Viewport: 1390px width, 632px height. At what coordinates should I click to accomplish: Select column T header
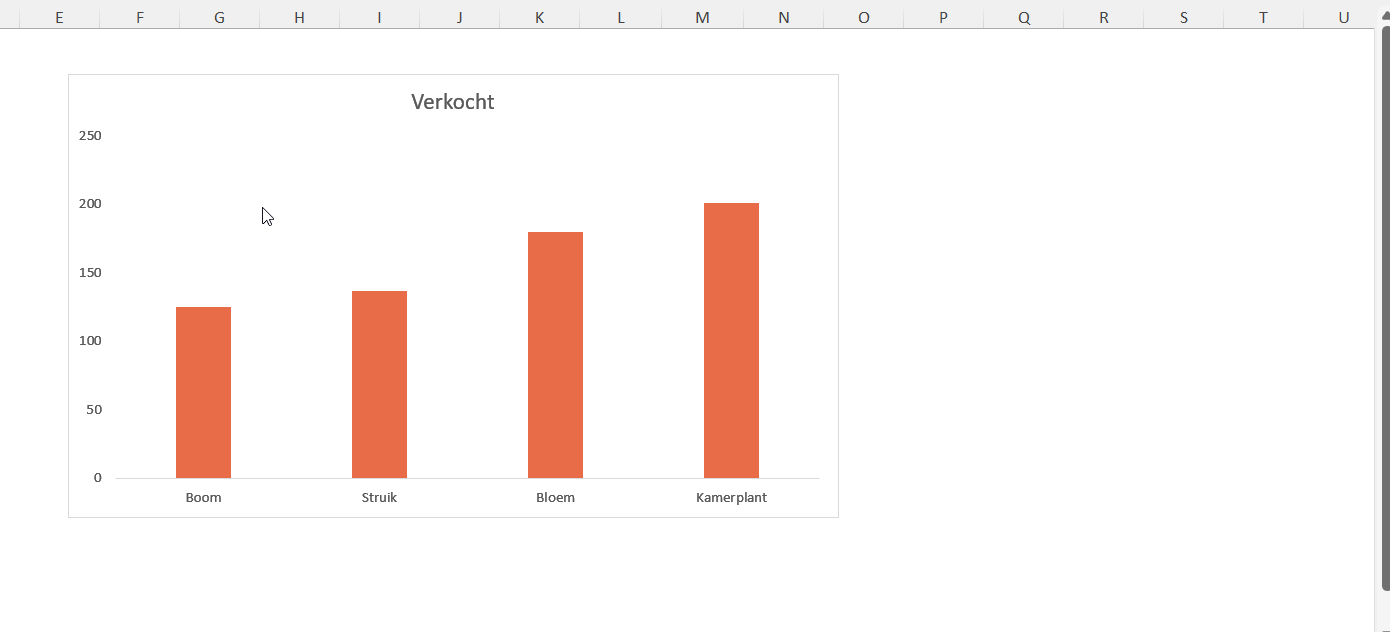[x=1263, y=18]
